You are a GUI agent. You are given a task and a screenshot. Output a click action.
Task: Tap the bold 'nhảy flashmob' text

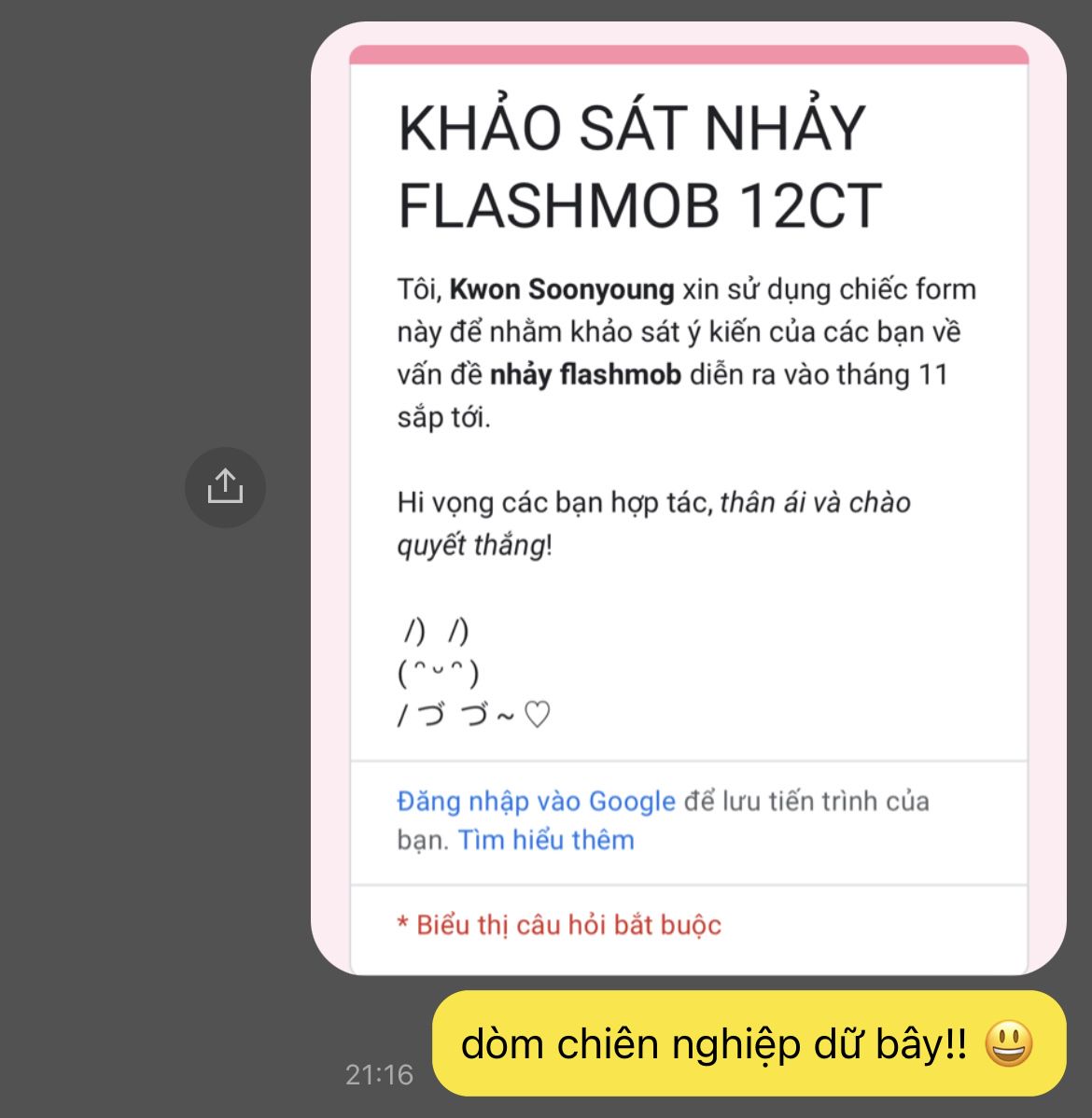[x=585, y=375]
